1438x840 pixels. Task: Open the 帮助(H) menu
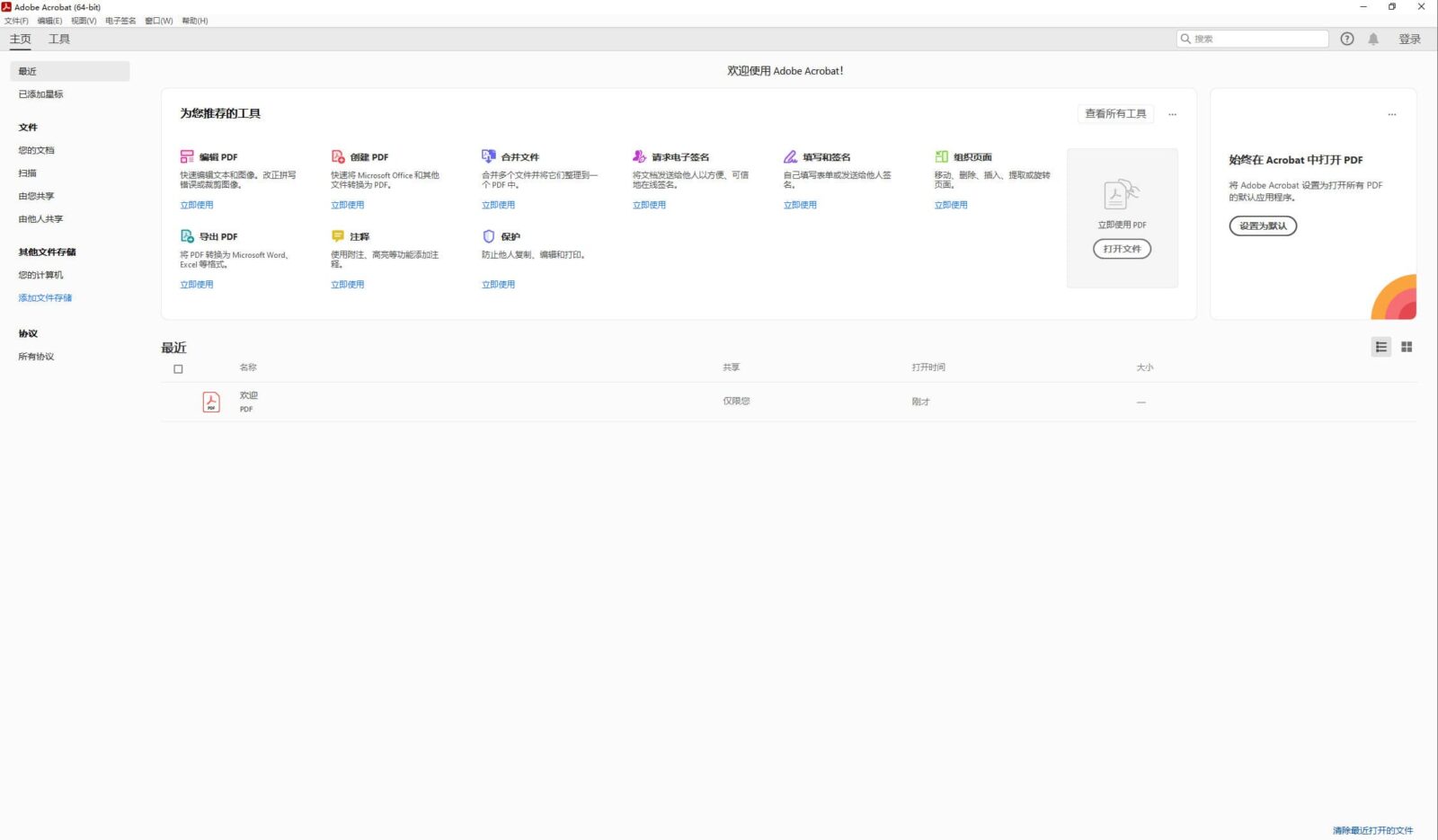[x=195, y=21]
